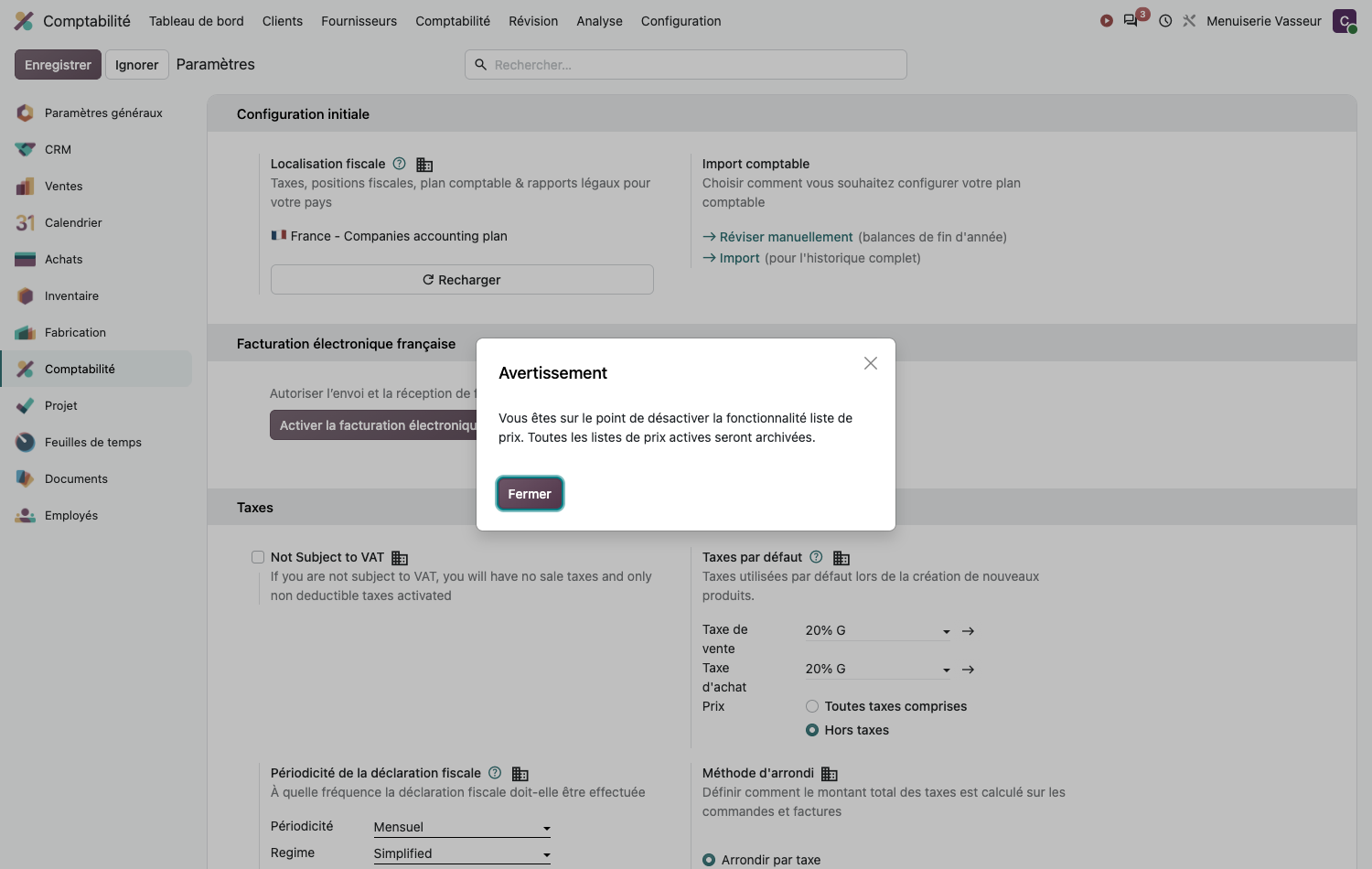Open Projet settings in the sidebar
The width and height of the screenshot is (1372, 869).
(x=96, y=405)
